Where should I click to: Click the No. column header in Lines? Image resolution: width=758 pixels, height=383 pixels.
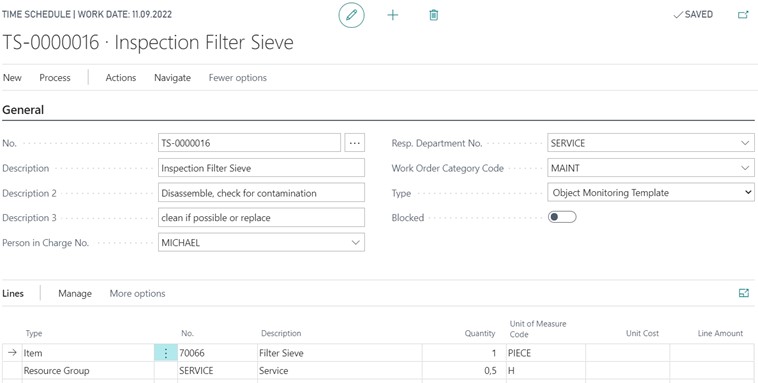pos(188,333)
